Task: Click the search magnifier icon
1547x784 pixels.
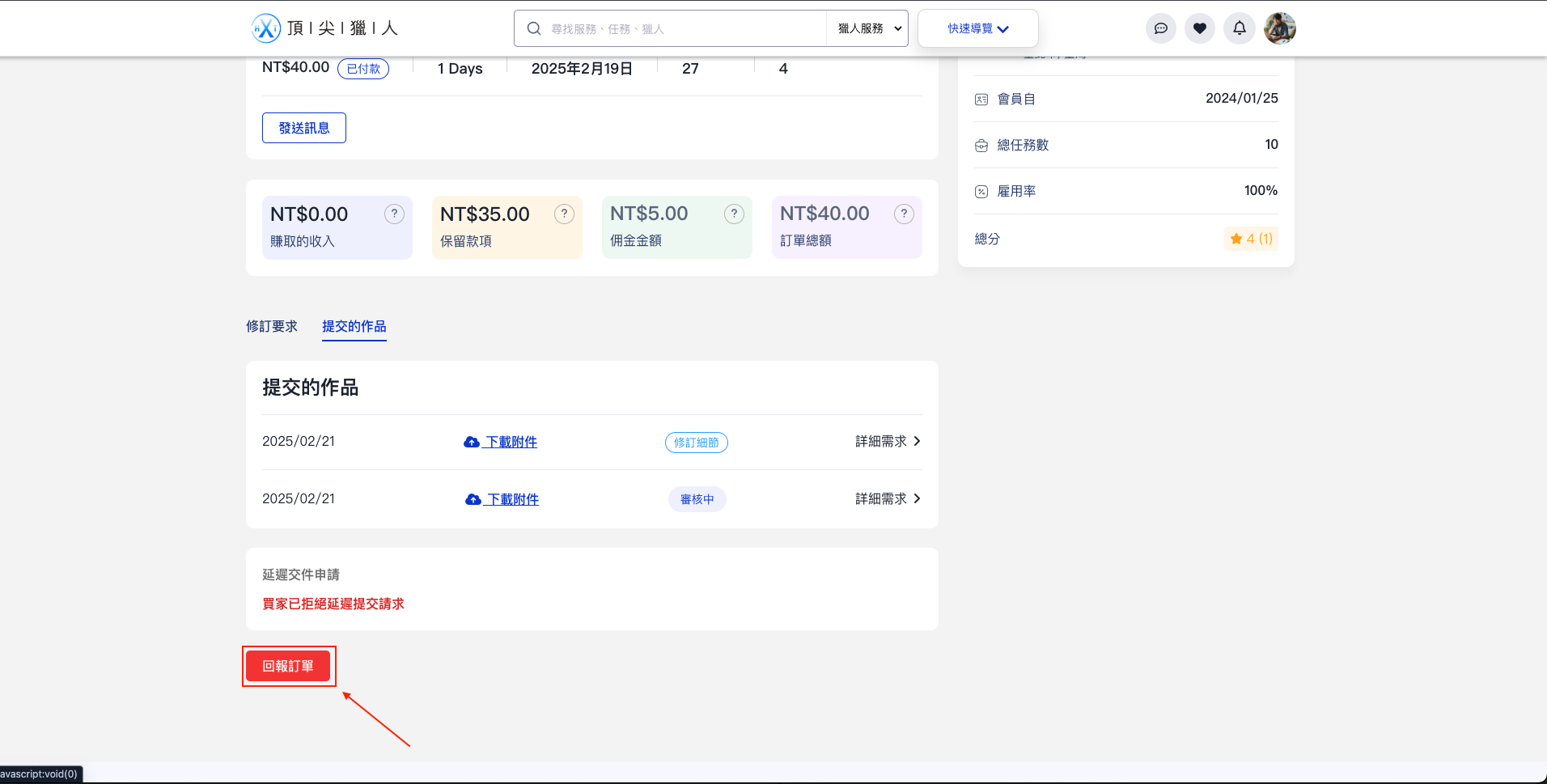Action: (534, 28)
